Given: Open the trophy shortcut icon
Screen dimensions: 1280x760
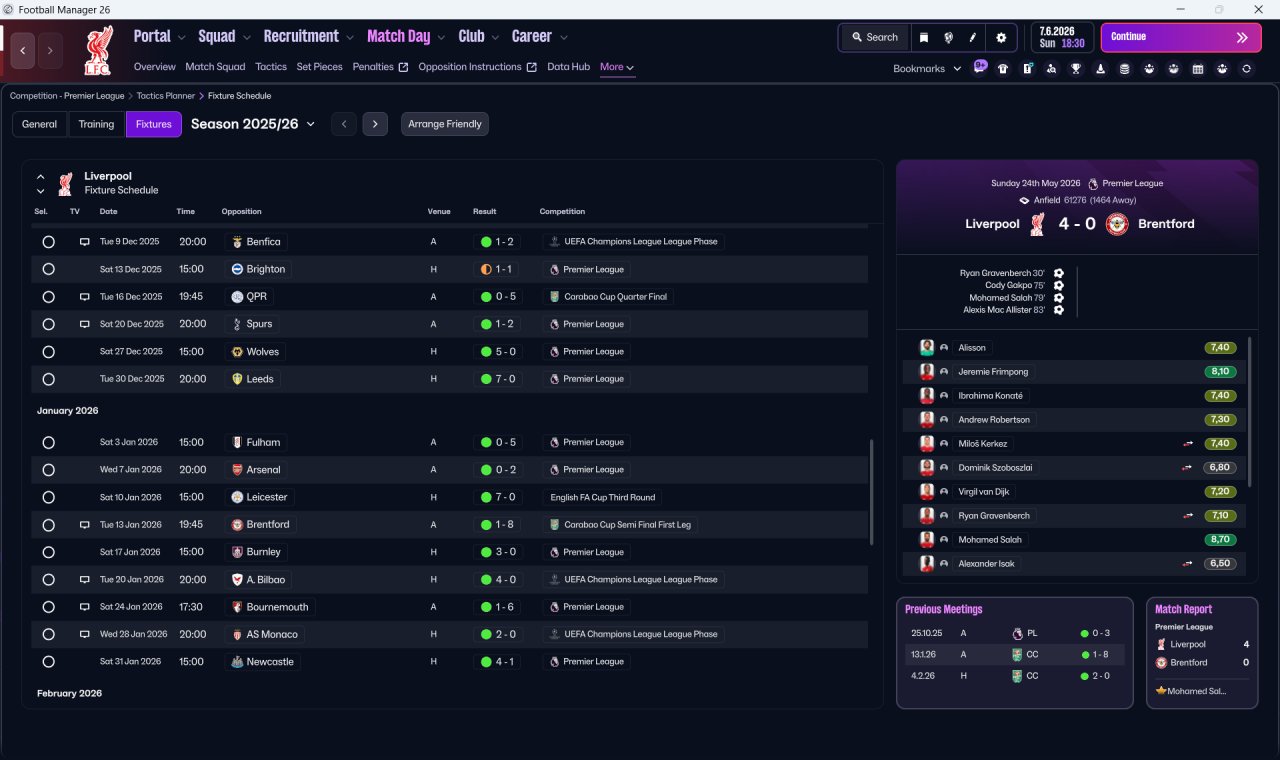Looking at the screenshot, I should pyautogui.click(x=1076, y=69).
